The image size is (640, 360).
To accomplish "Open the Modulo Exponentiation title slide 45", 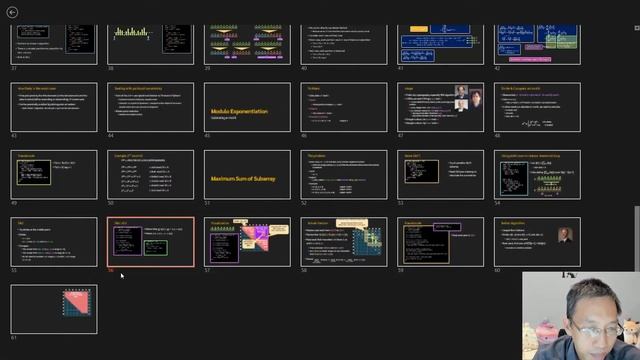I will pyautogui.click(x=247, y=107).
